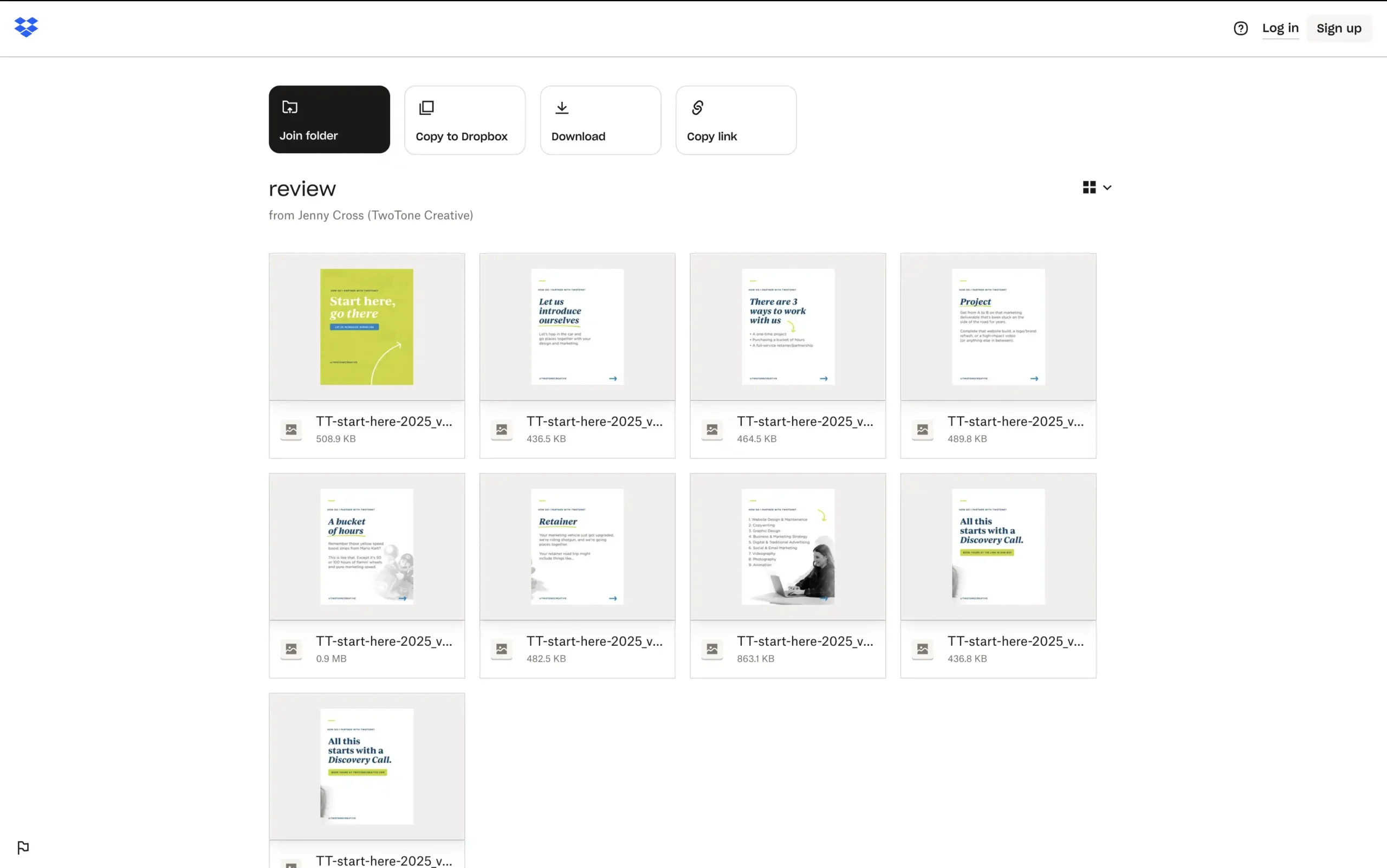Click the '508.9 KB' size label
Viewport: 1387px width, 868px height.
(336, 438)
